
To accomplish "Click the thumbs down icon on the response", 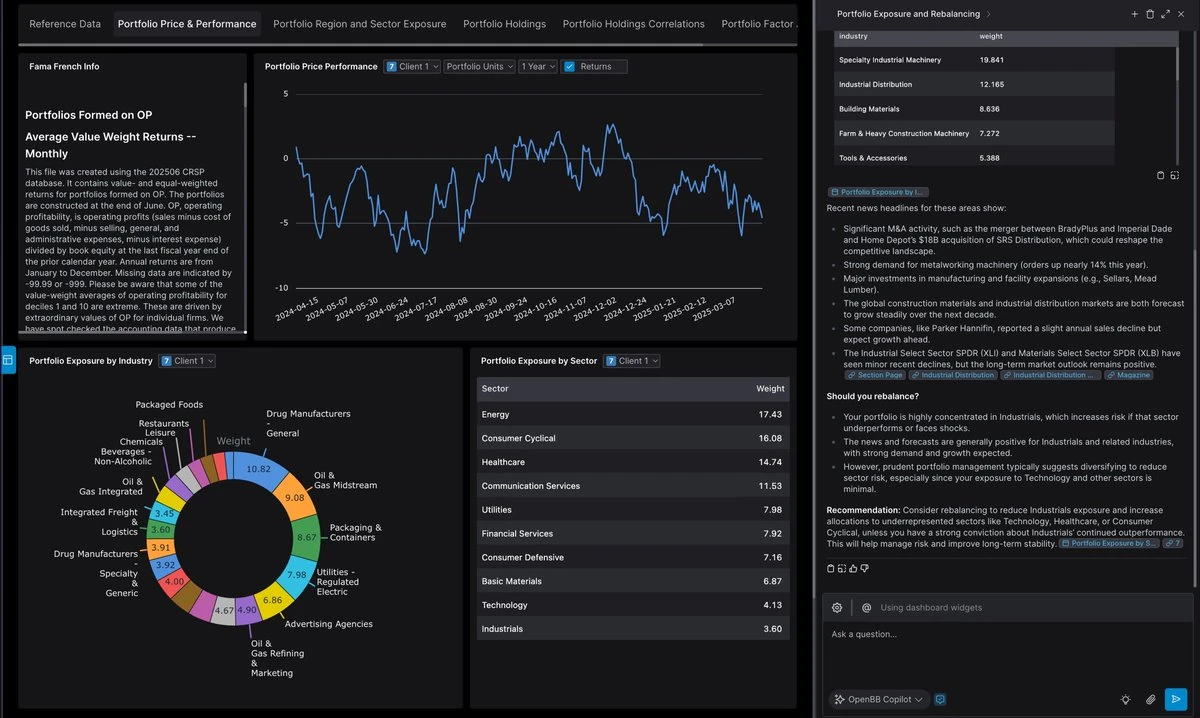I will (x=864, y=568).
